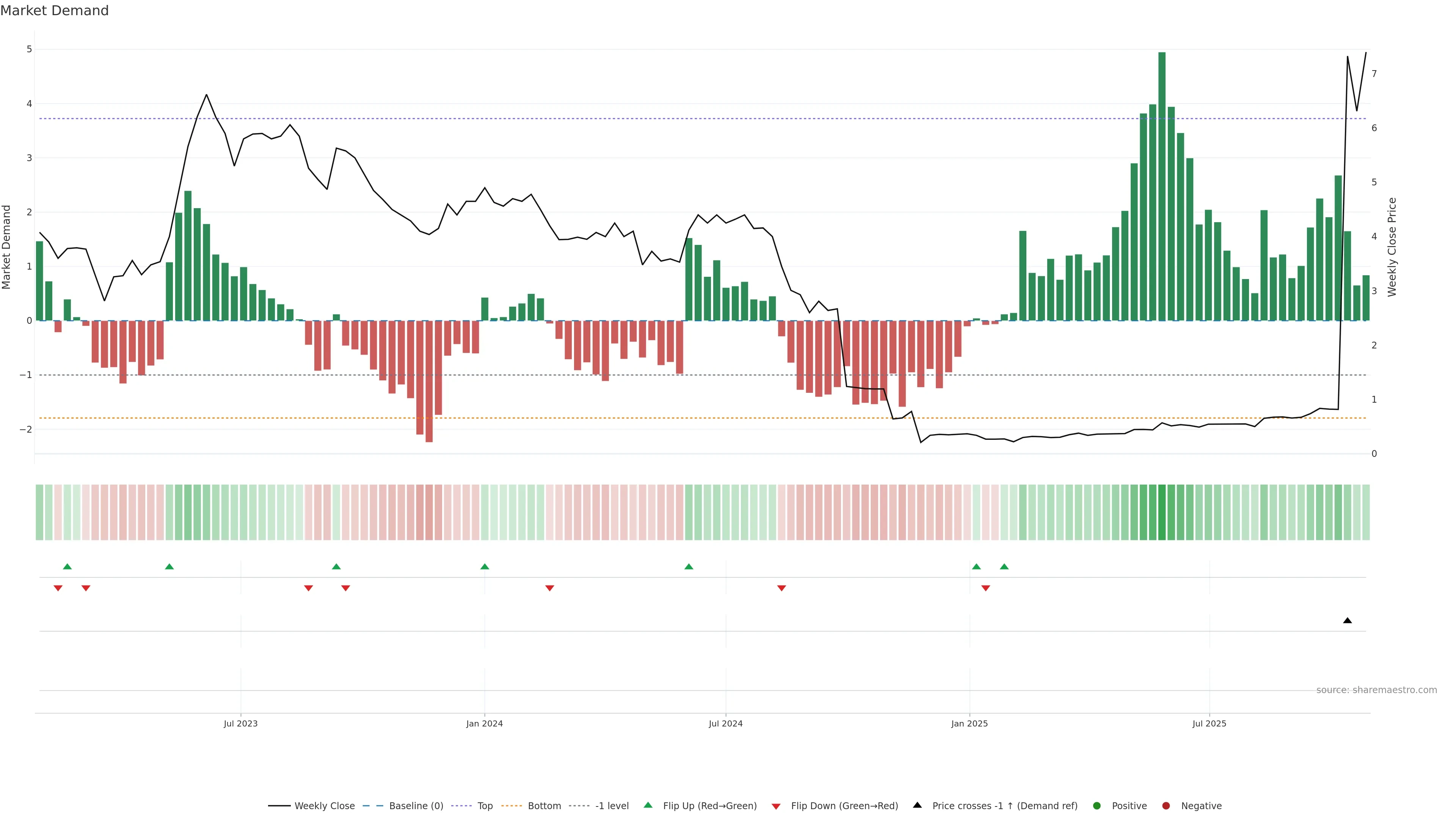Click the flip-up marker at Jan 2024
Image resolution: width=1456 pixels, height=819 pixels.
[x=485, y=566]
